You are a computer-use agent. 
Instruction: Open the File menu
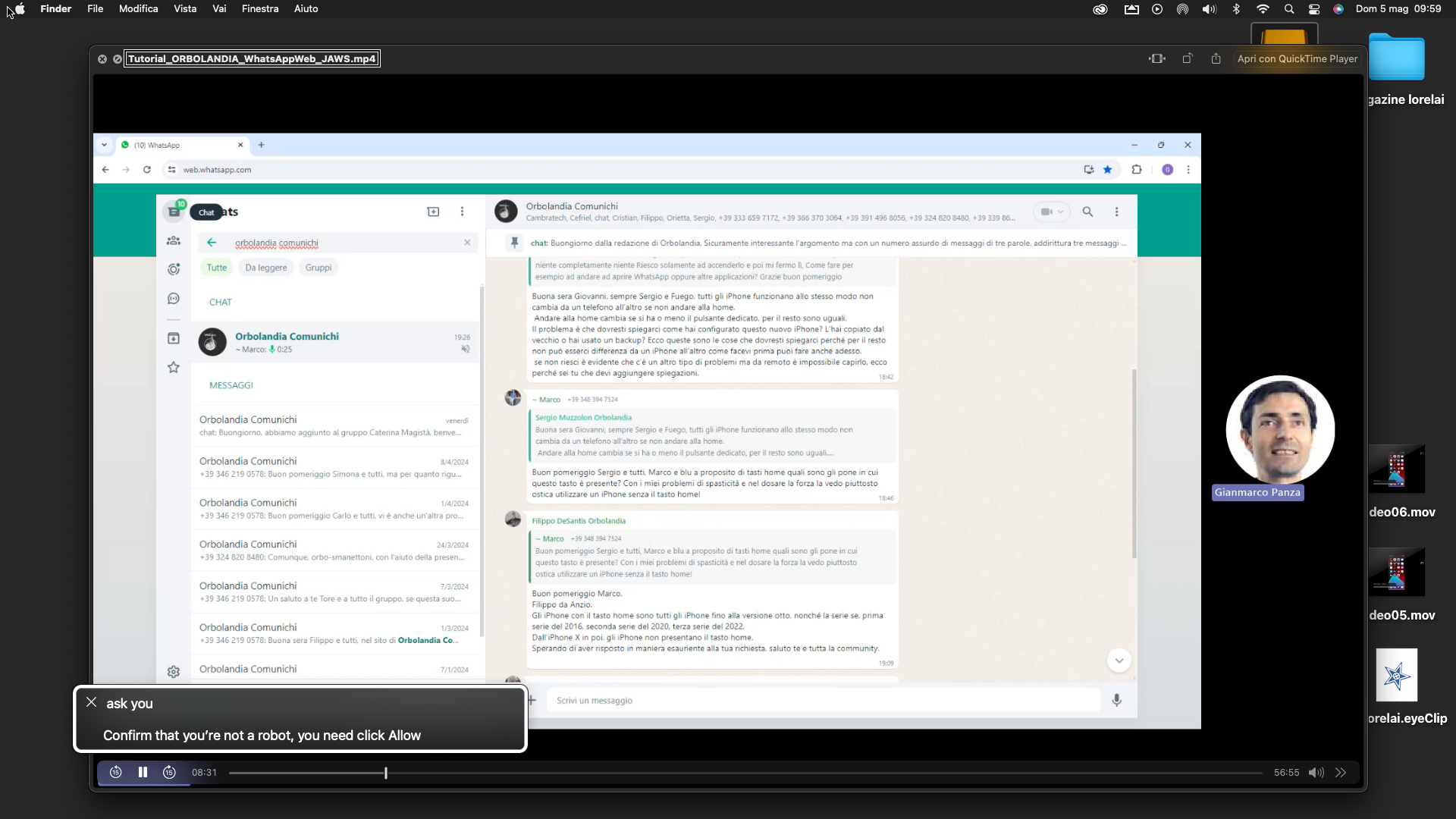pyautogui.click(x=95, y=9)
